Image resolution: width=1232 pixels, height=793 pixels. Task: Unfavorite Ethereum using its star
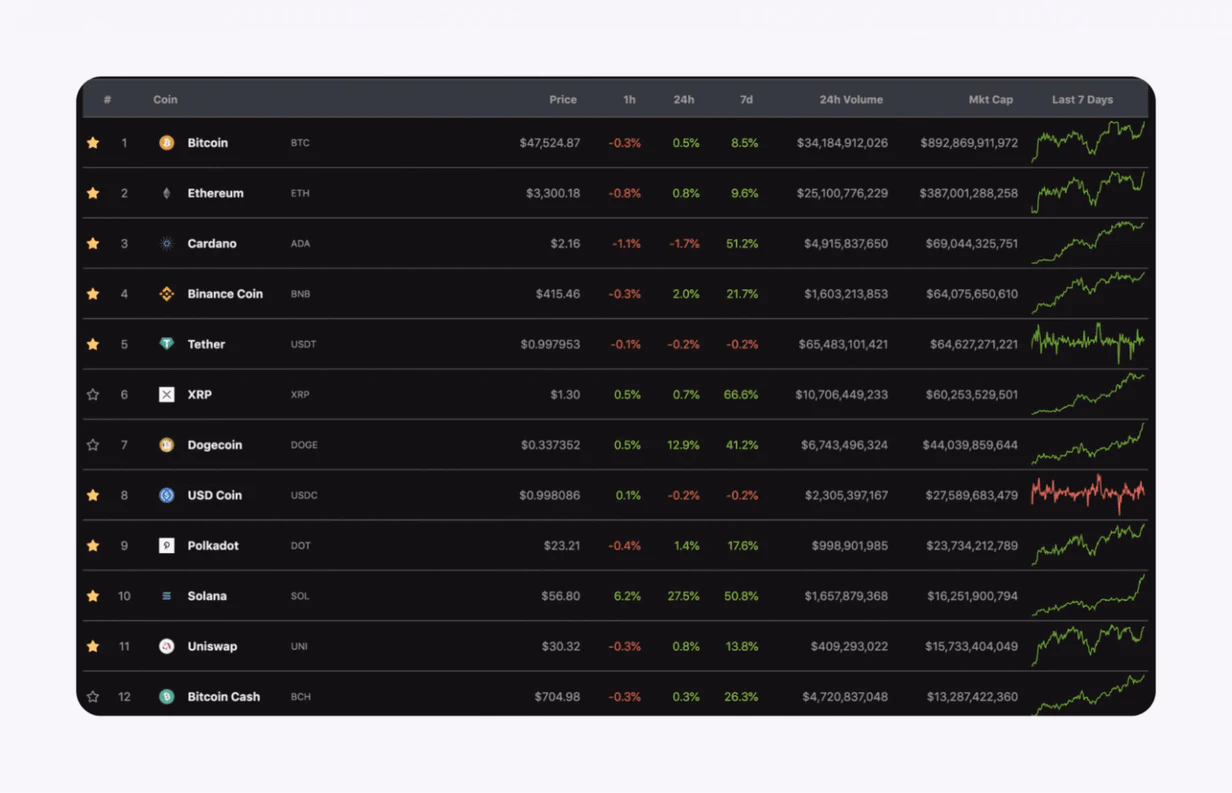click(93, 193)
